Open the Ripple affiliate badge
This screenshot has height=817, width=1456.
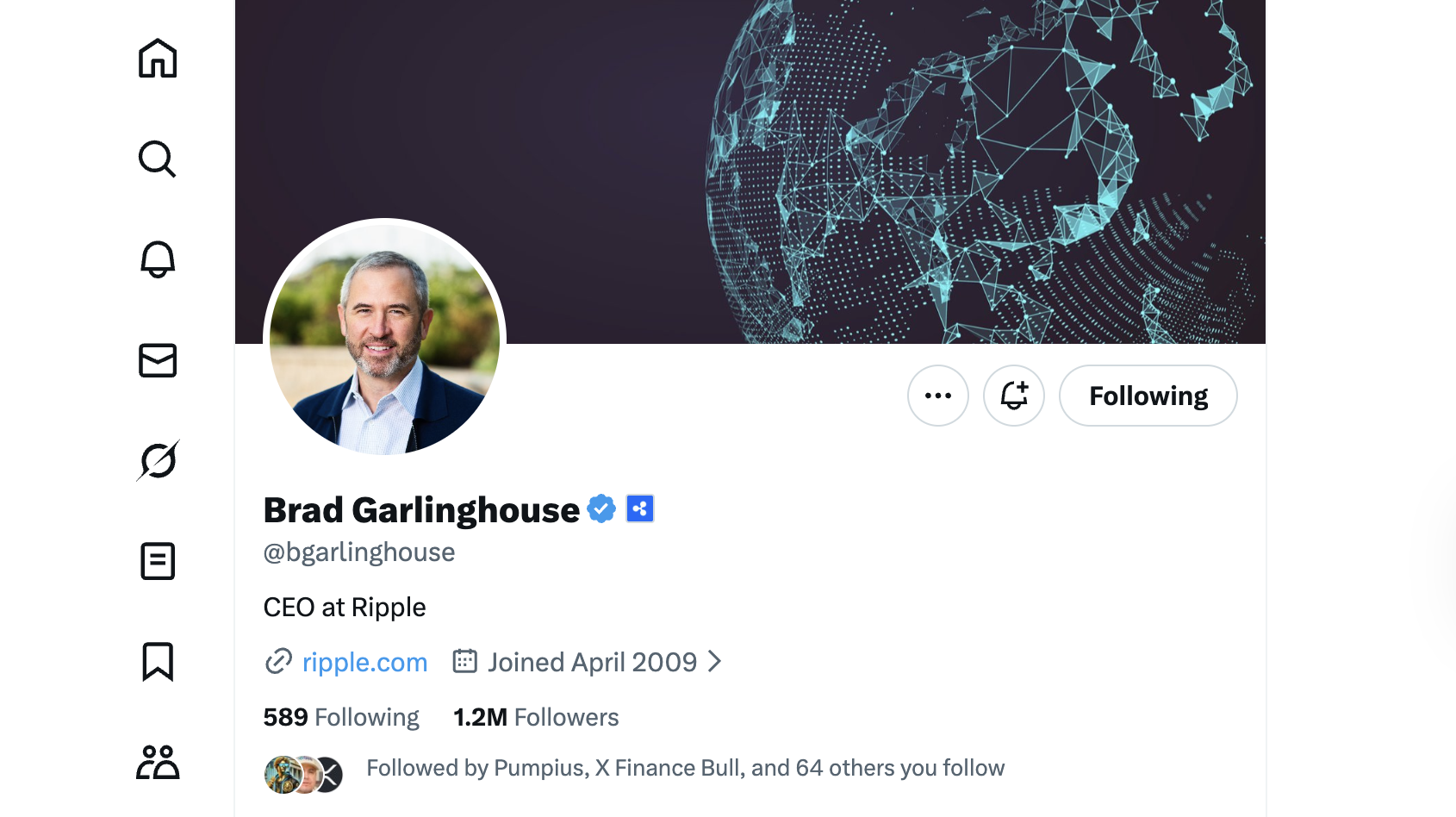pos(638,508)
